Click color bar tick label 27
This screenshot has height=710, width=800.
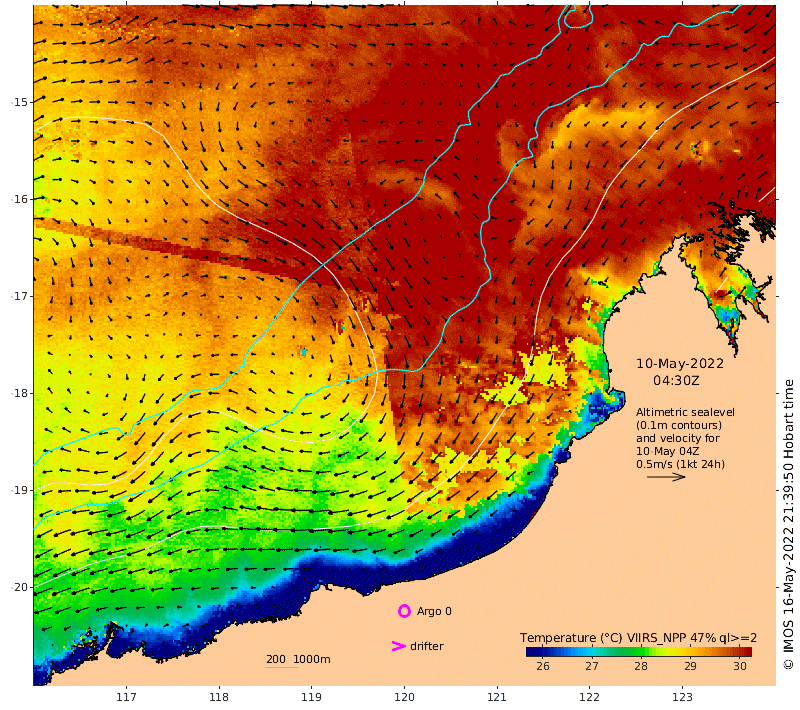coord(592,666)
